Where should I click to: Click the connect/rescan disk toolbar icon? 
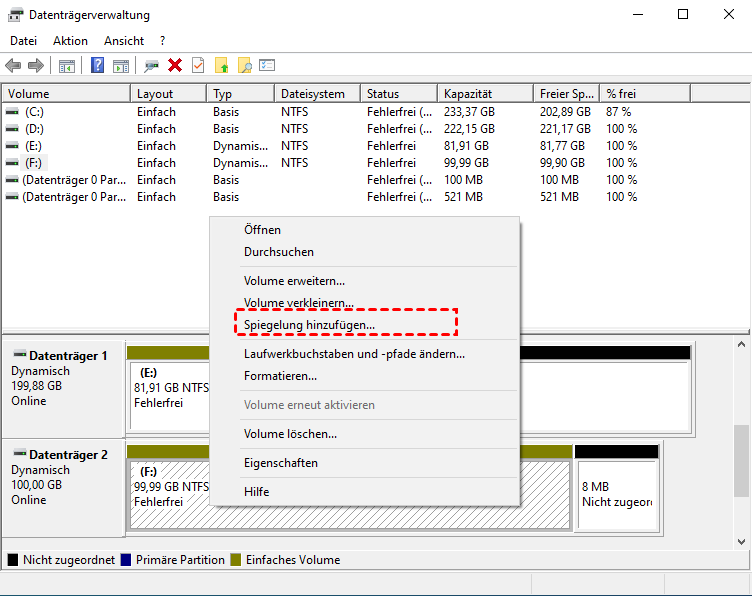coord(152,66)
